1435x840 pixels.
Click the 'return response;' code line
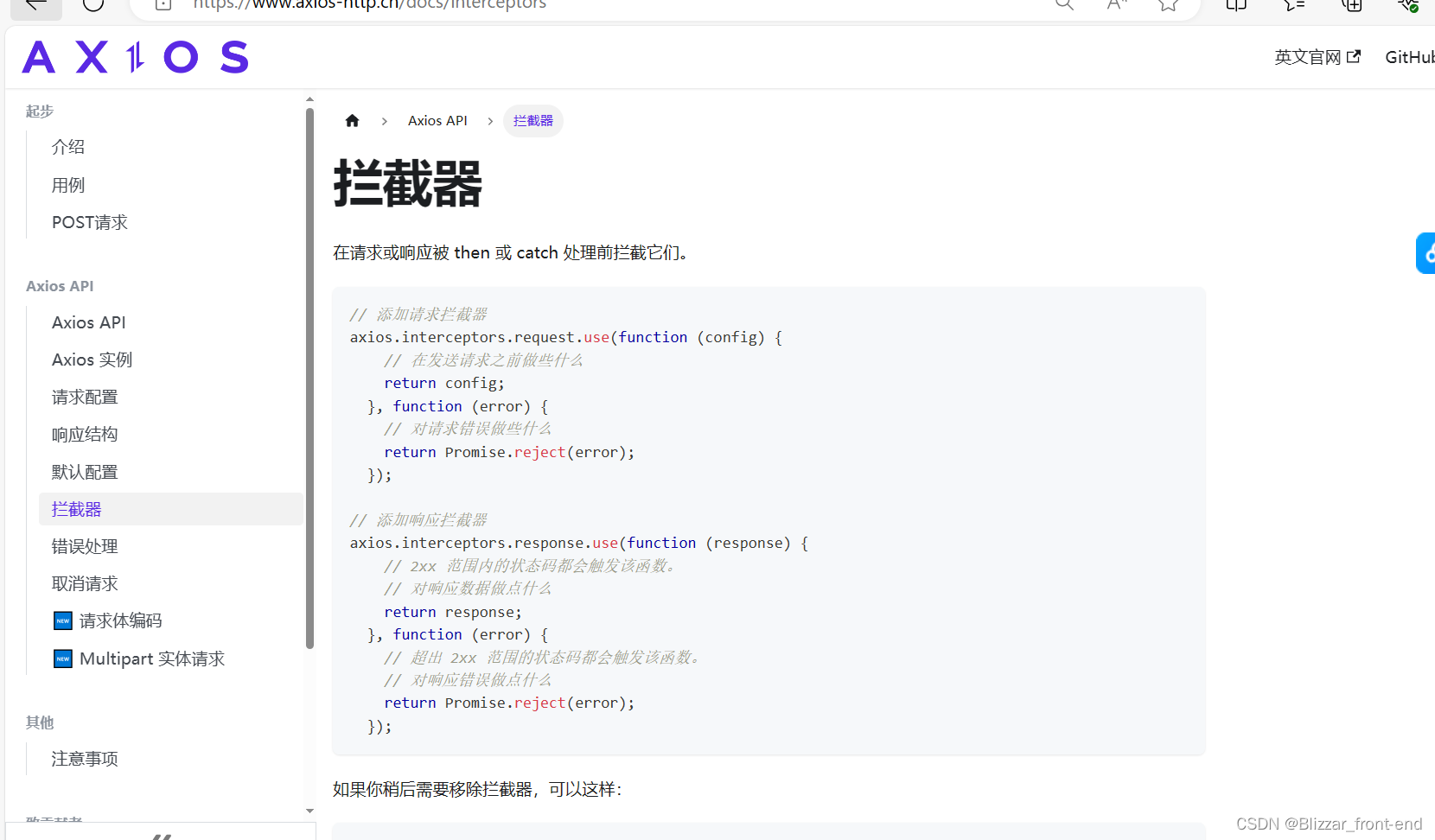pyautogui.click(x=453, y=612)
